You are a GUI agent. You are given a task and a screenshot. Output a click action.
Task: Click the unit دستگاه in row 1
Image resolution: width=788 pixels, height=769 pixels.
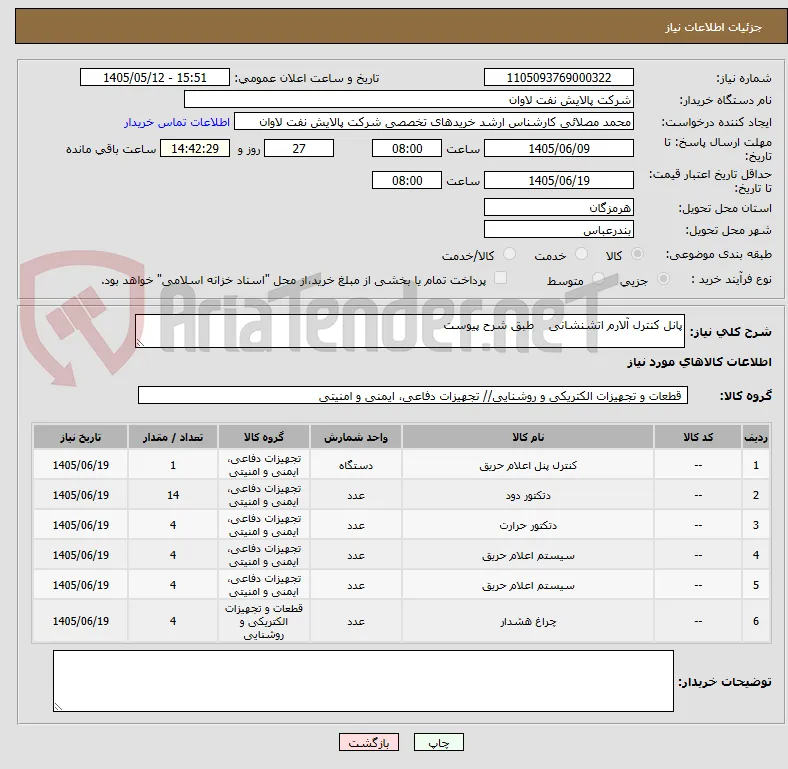click(x=356, y=465)
